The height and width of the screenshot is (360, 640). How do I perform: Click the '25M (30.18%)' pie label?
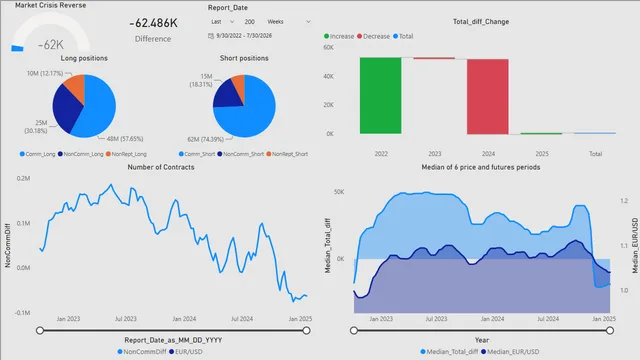click(x=36, y=127)
